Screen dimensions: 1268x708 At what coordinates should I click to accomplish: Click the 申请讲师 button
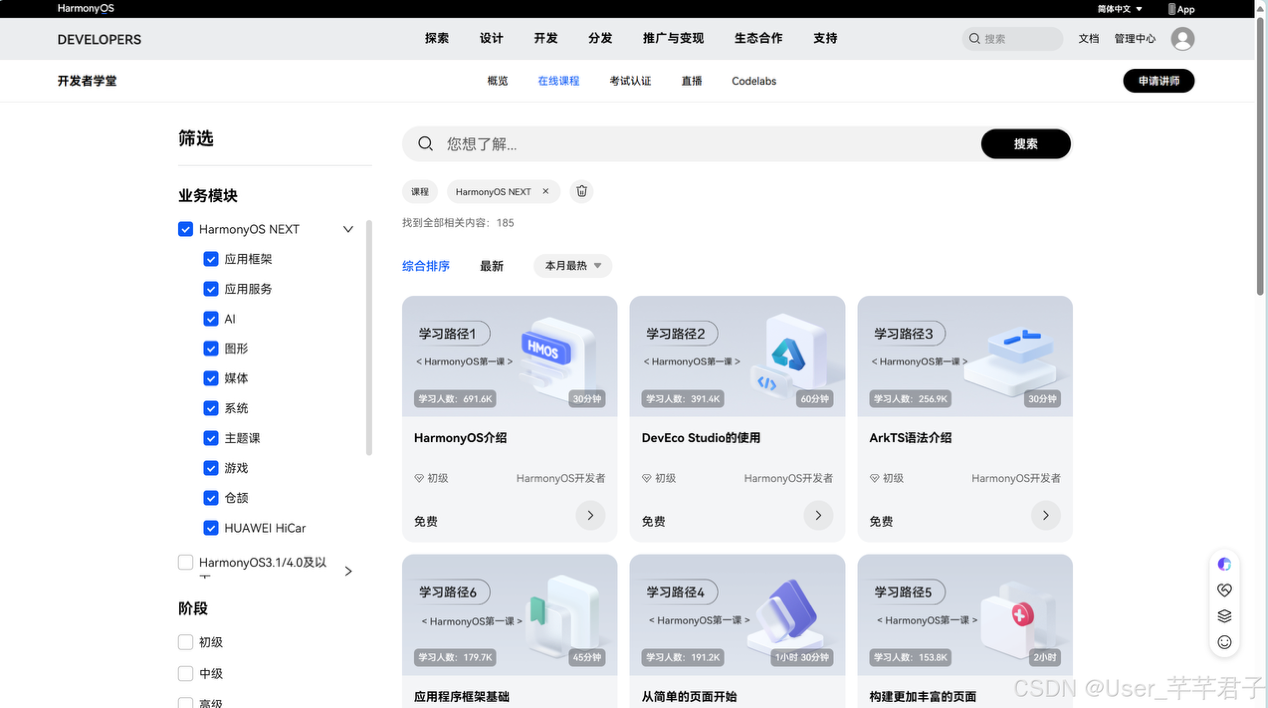tap(1158, 80)
